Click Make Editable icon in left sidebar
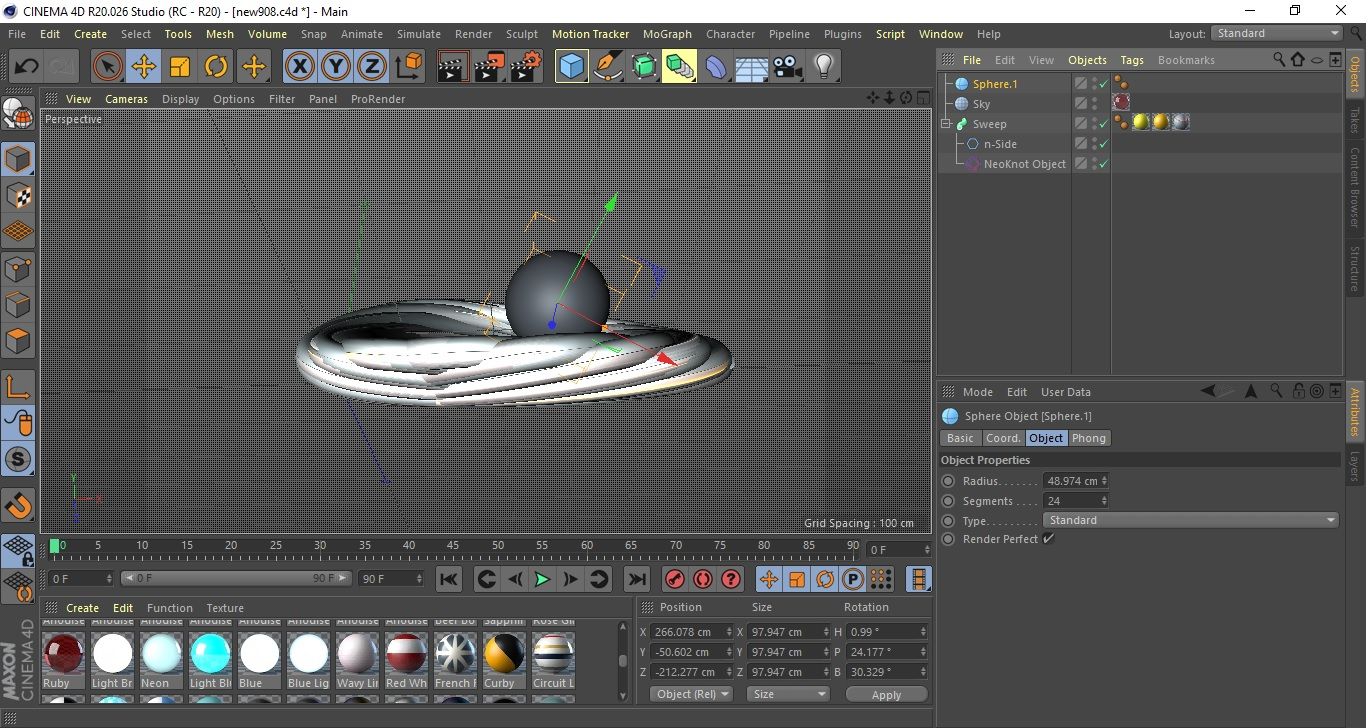This screenshot has width=1371, height=728. (18, 114)
